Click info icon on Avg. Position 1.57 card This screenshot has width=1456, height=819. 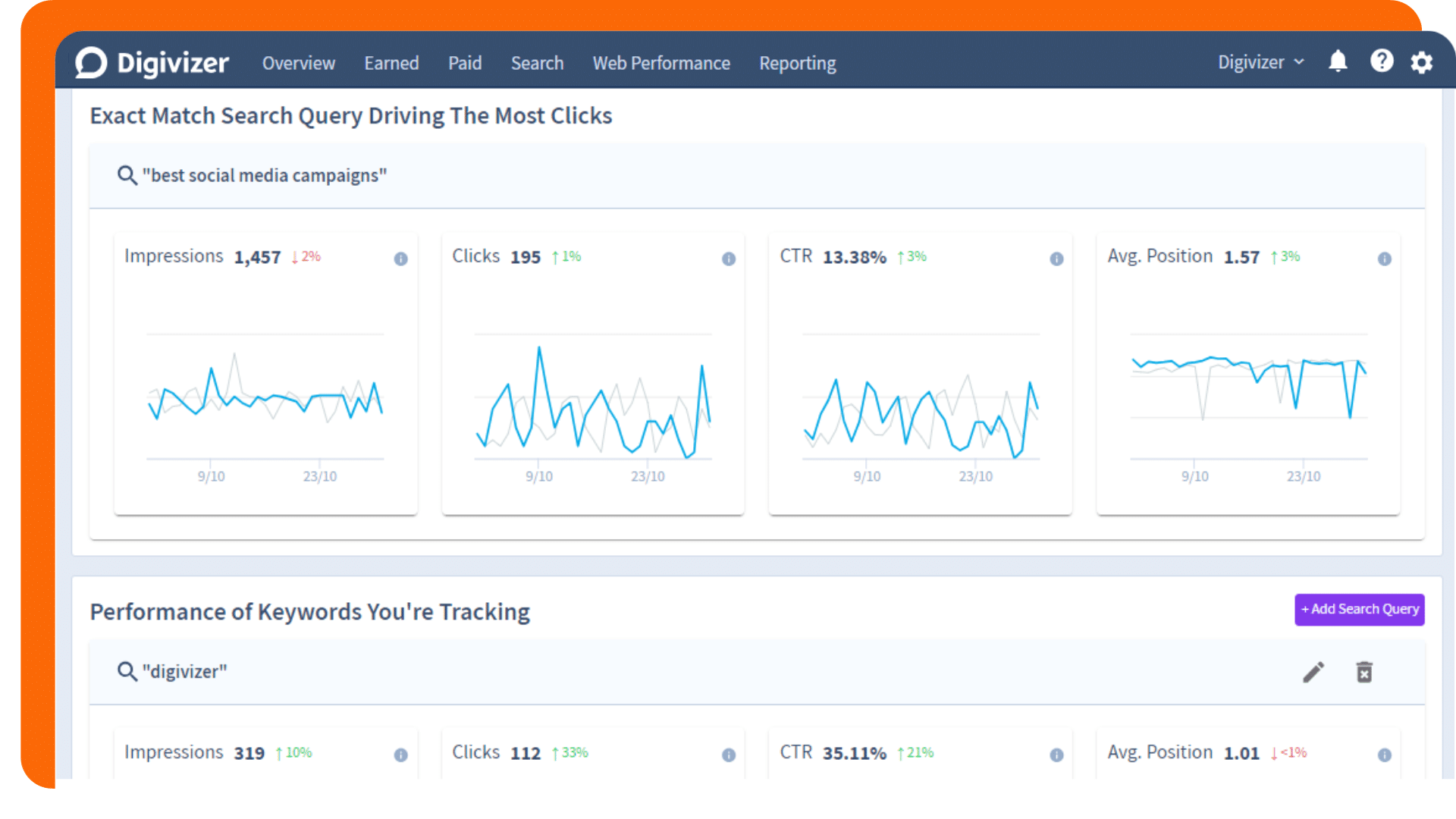[x=1384, y=259]
